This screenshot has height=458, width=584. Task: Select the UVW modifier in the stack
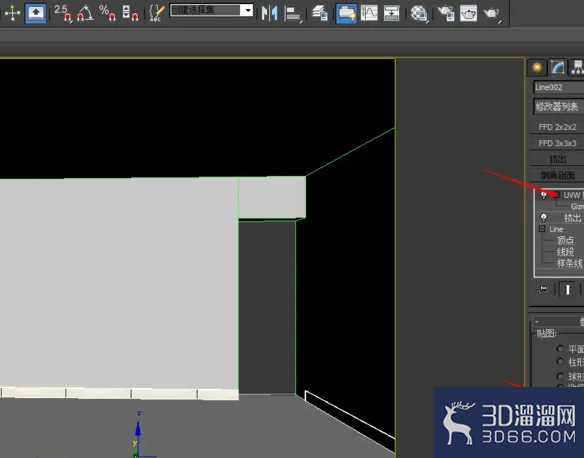tap(573, 195)
